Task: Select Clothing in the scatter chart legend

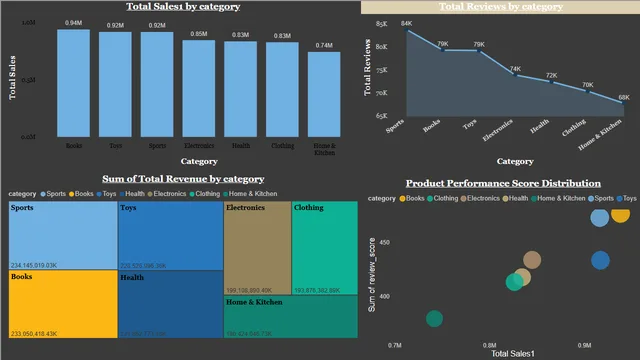Action: click(x=443, y=198)
